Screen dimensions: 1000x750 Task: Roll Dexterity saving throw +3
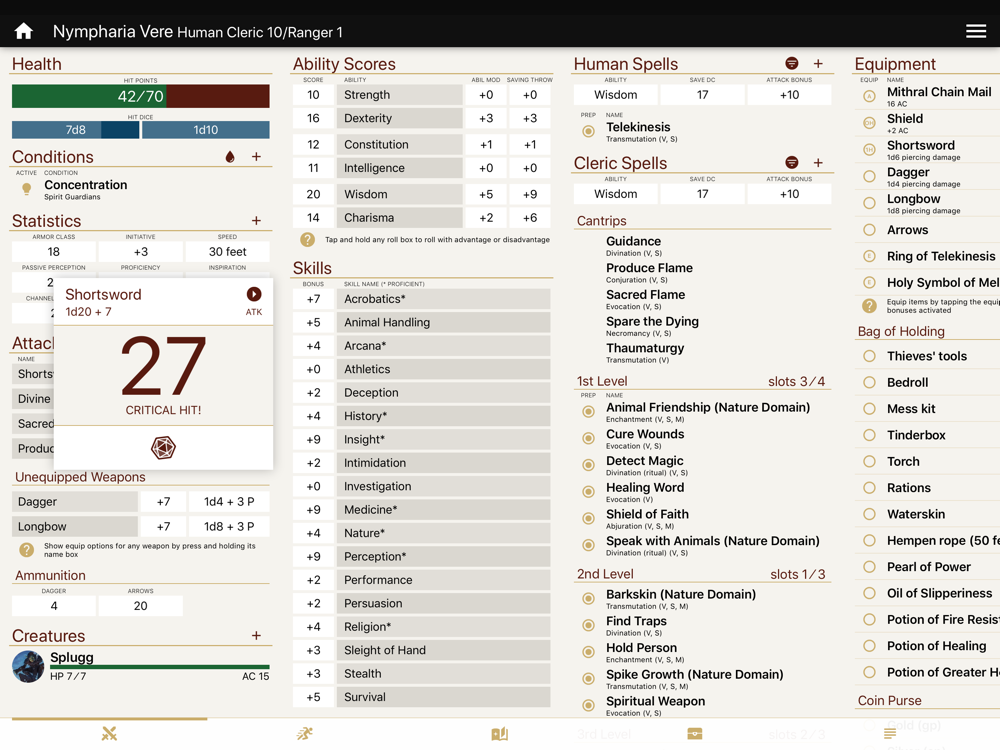pyautogui.click(x=530, y=119)
